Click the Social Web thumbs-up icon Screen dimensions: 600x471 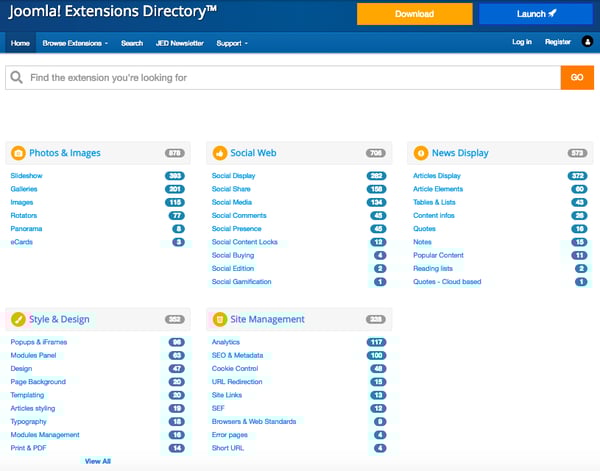[x=219, y=153]
